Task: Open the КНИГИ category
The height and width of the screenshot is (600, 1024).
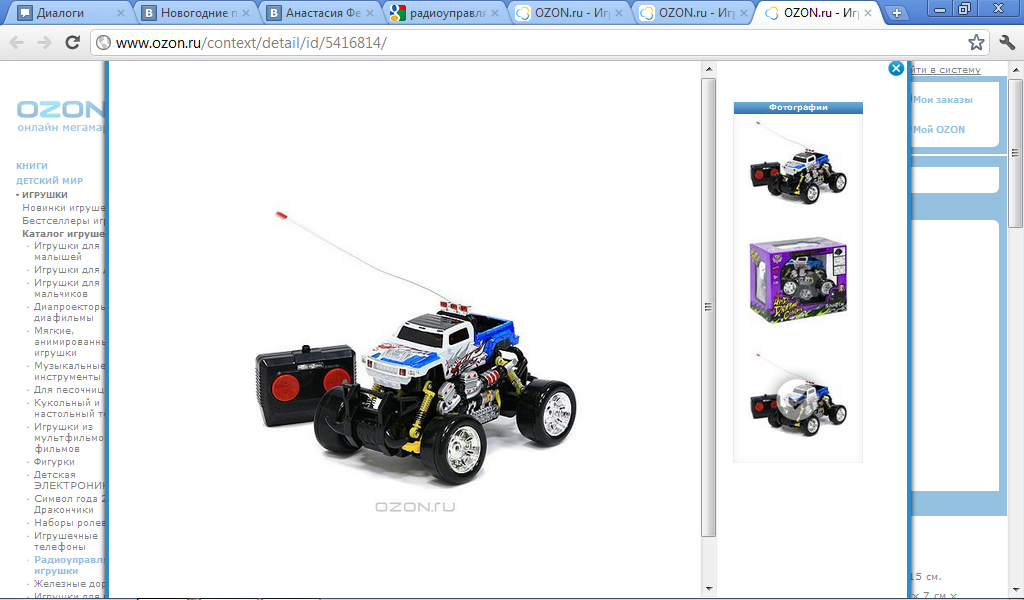Action: 31,166
